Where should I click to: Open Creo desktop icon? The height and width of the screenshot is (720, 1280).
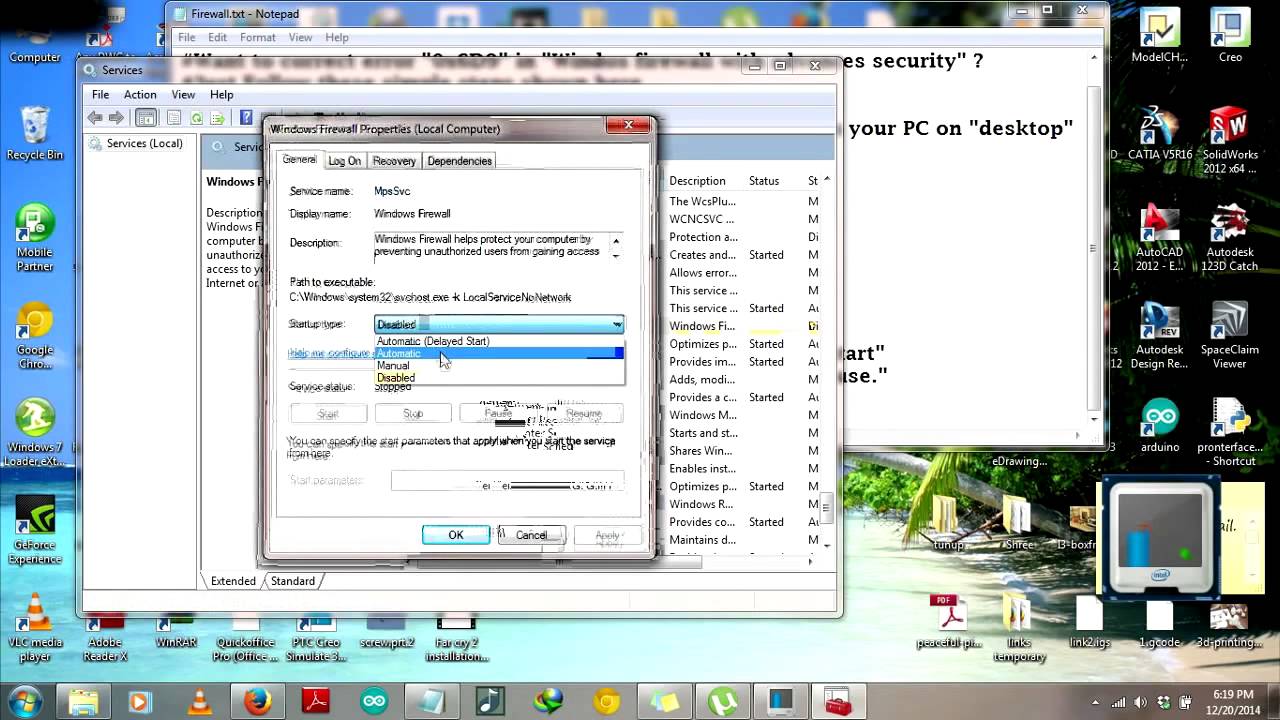tap(1230, 35)
